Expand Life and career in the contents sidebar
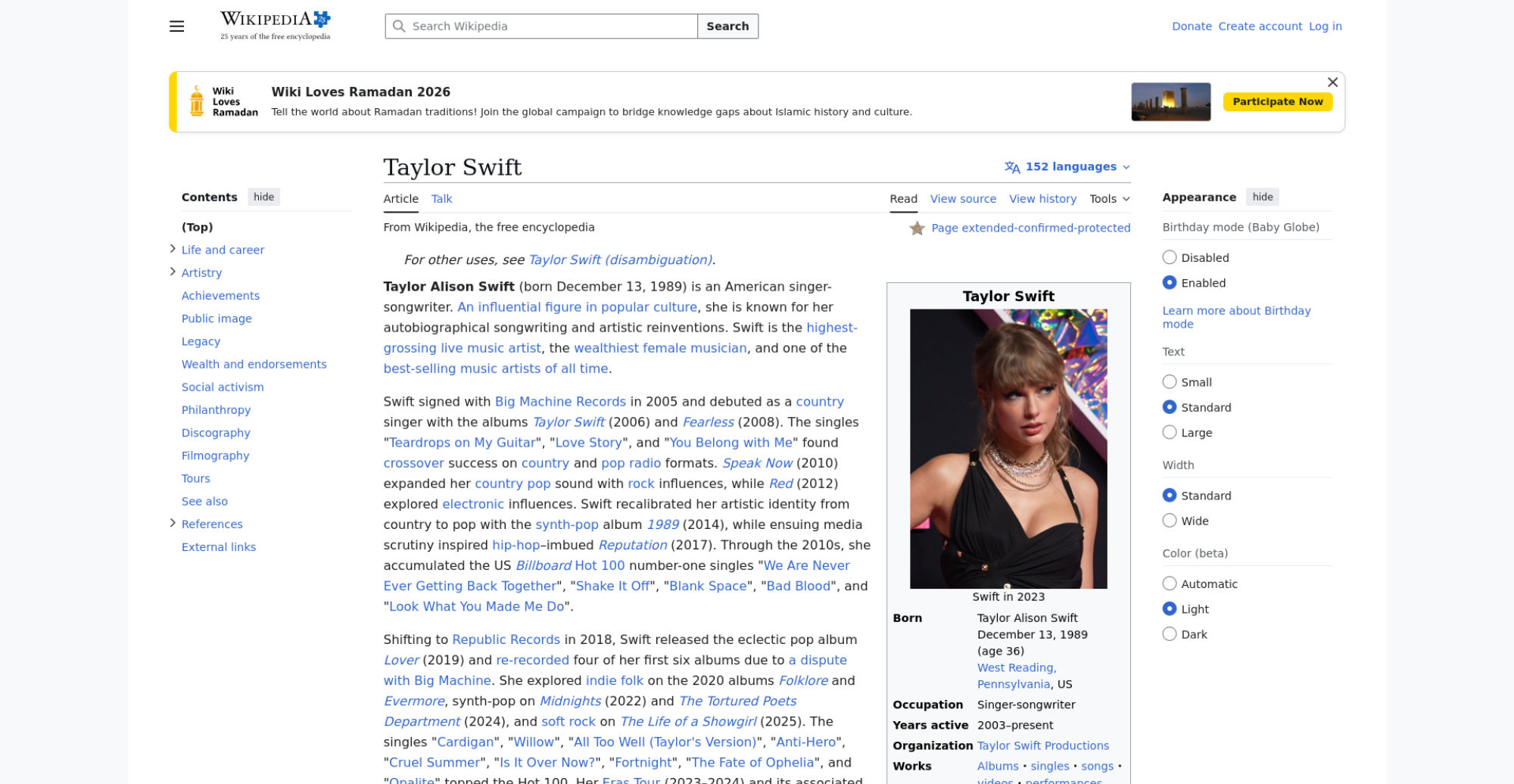 pos(173,248)
